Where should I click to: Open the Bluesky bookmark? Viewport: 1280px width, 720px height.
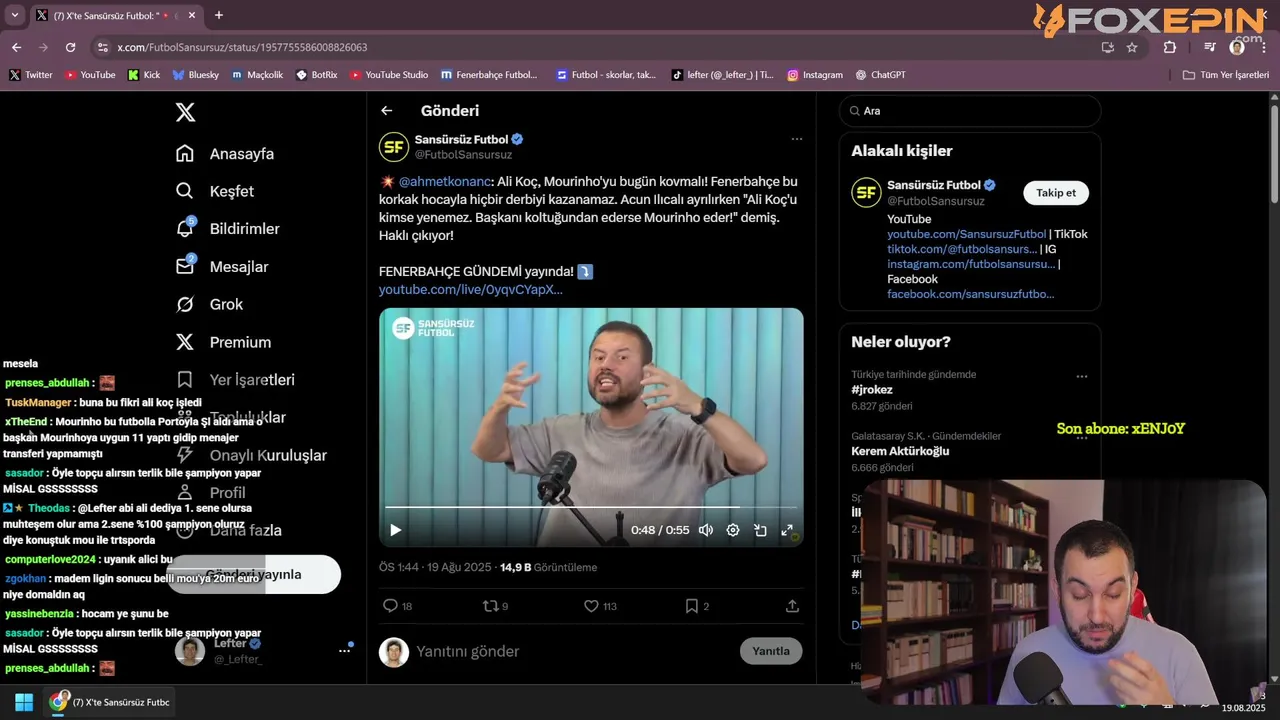tap(196, 75)
